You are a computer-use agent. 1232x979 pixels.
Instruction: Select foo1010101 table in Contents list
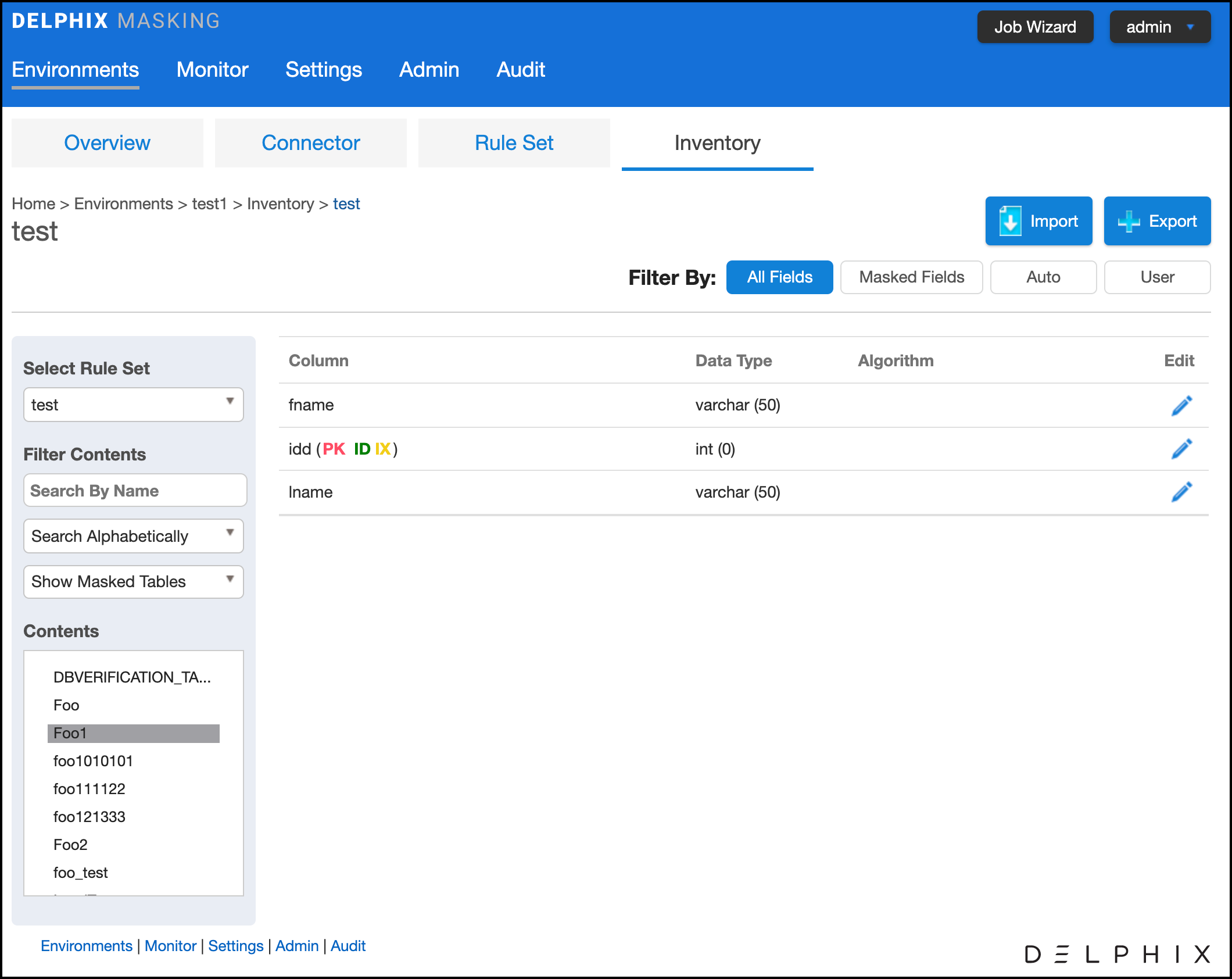[93, 761]
